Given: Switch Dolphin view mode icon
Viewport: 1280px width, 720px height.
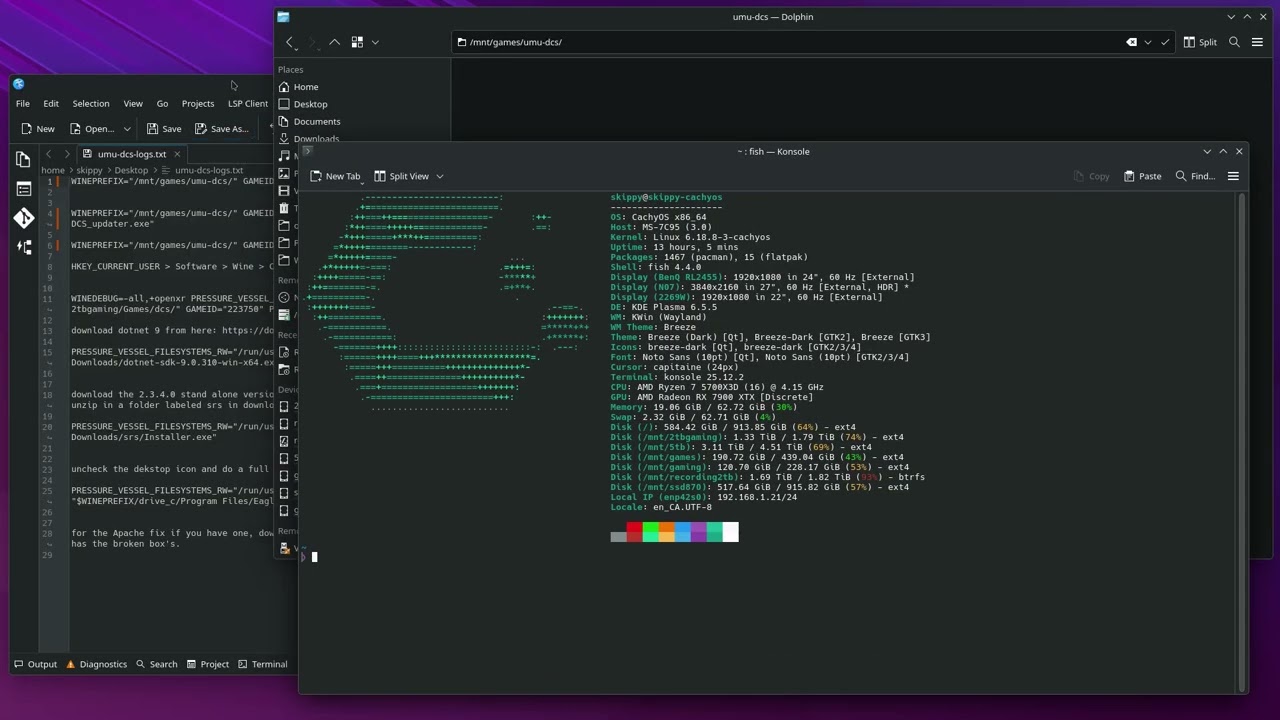Looking at the screenshot, I should coord(357,42).
